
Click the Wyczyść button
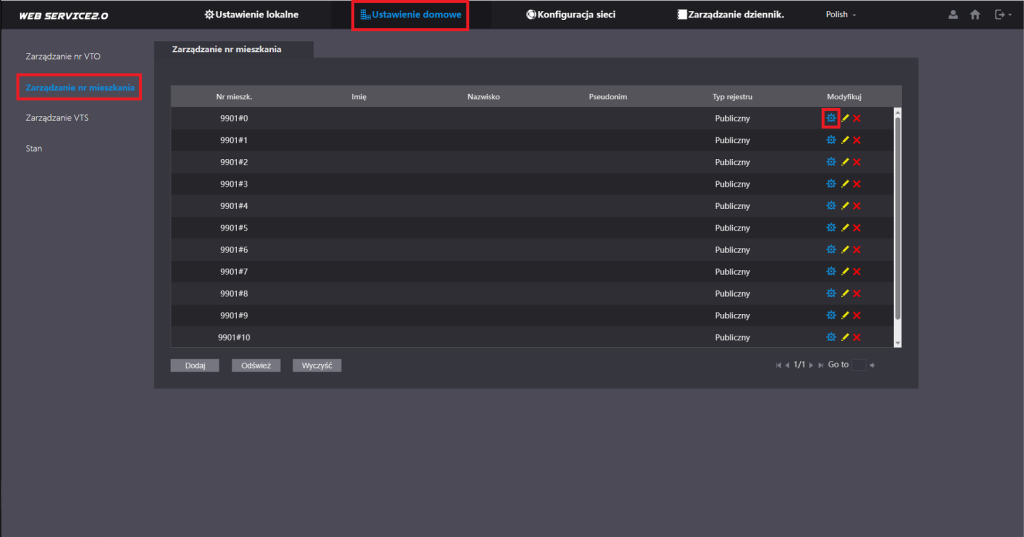317,365
